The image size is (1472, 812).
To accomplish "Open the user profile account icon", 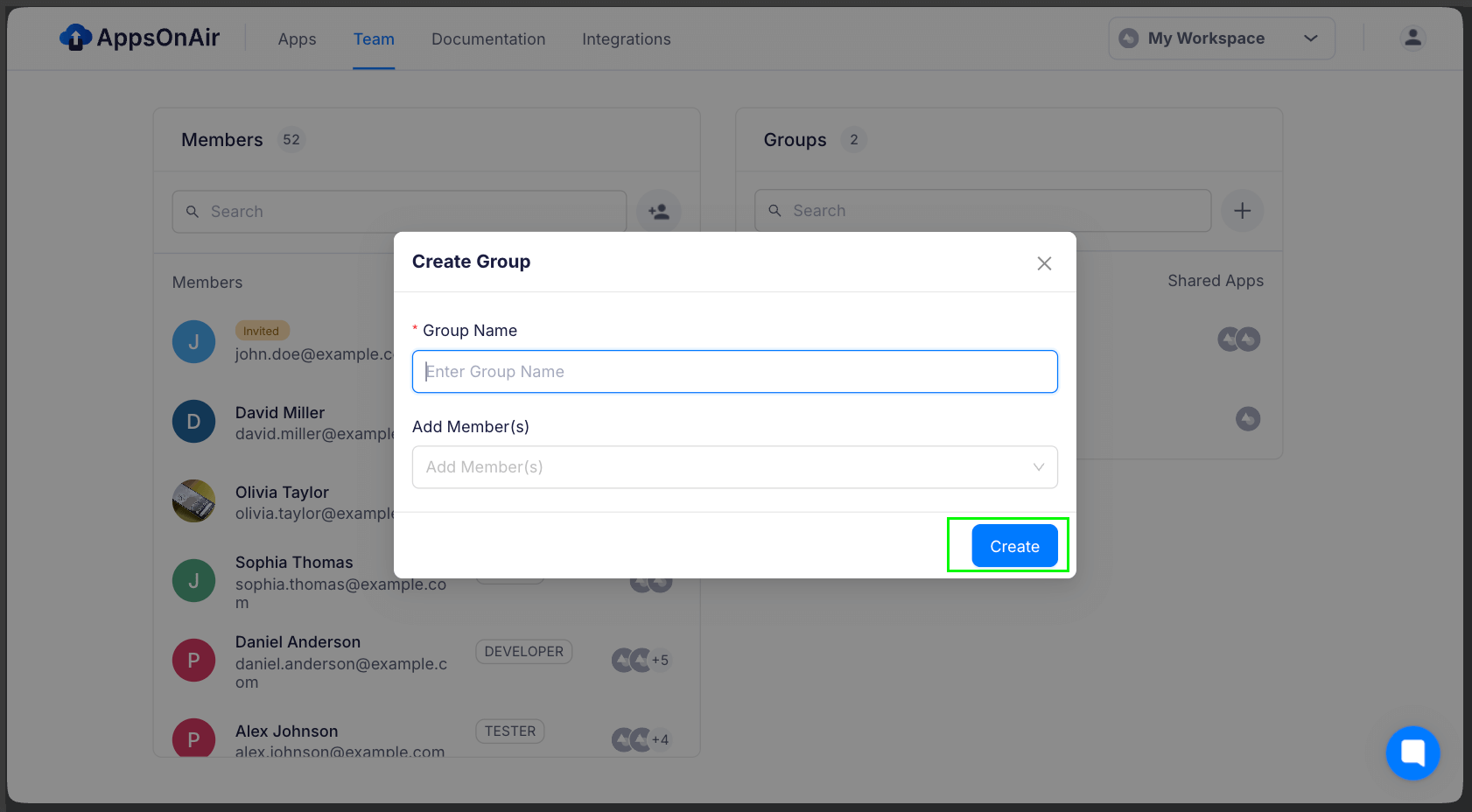I will tap(1412, 38).
